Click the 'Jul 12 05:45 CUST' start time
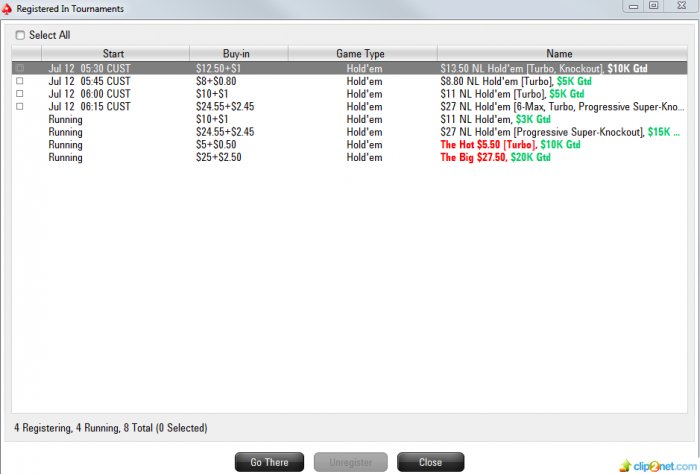 (x=89, y=81)
